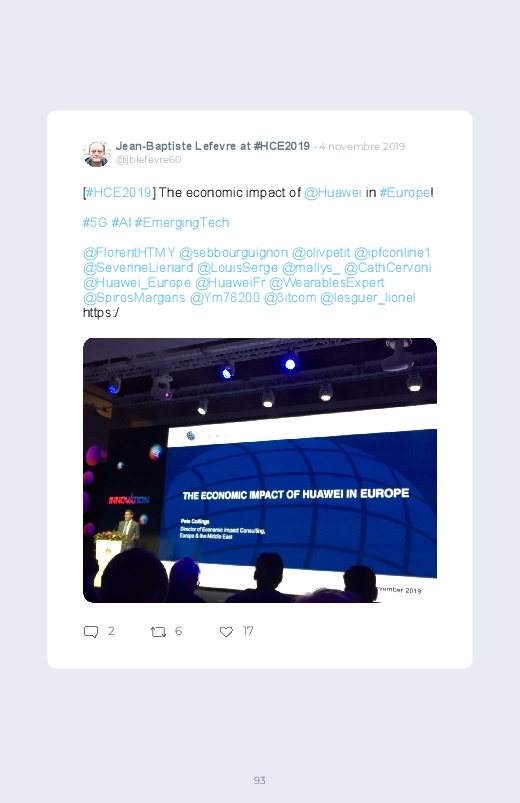The width and height of the screenshot is (520, 803).
Task: Visit @FlorentHTMY mention
Action: click(x=129, y=253)
